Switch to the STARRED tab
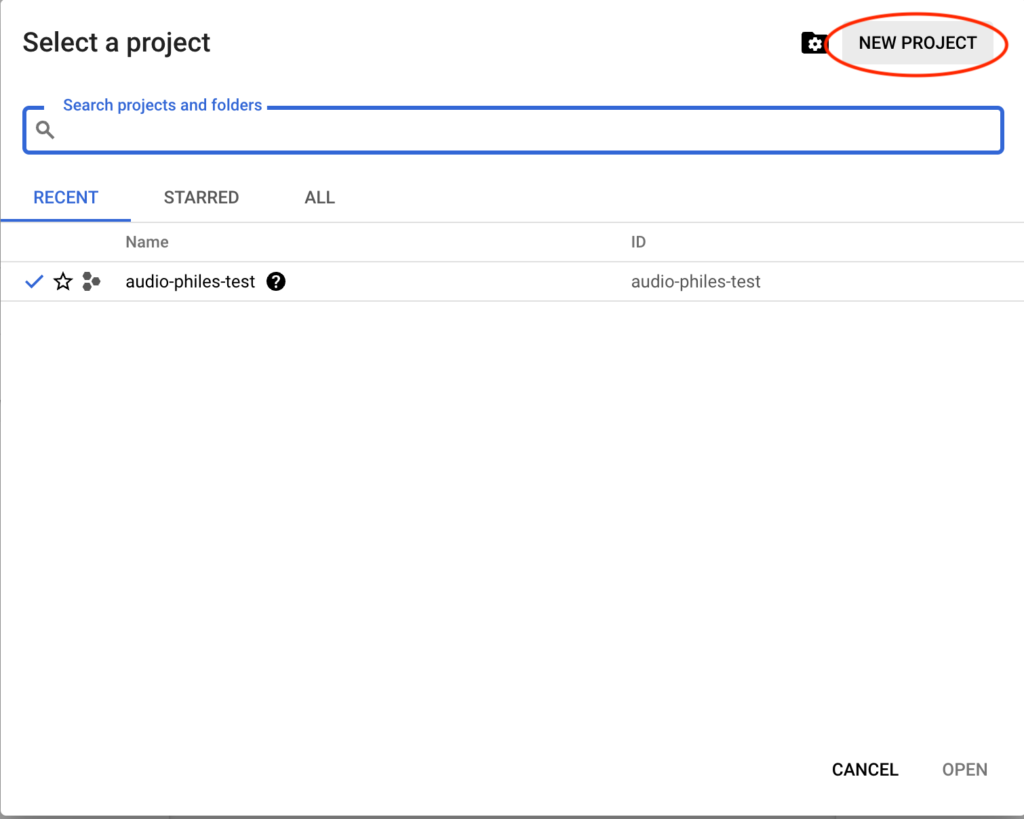Viewport: 1024px width, 819px height. [201, 197]
